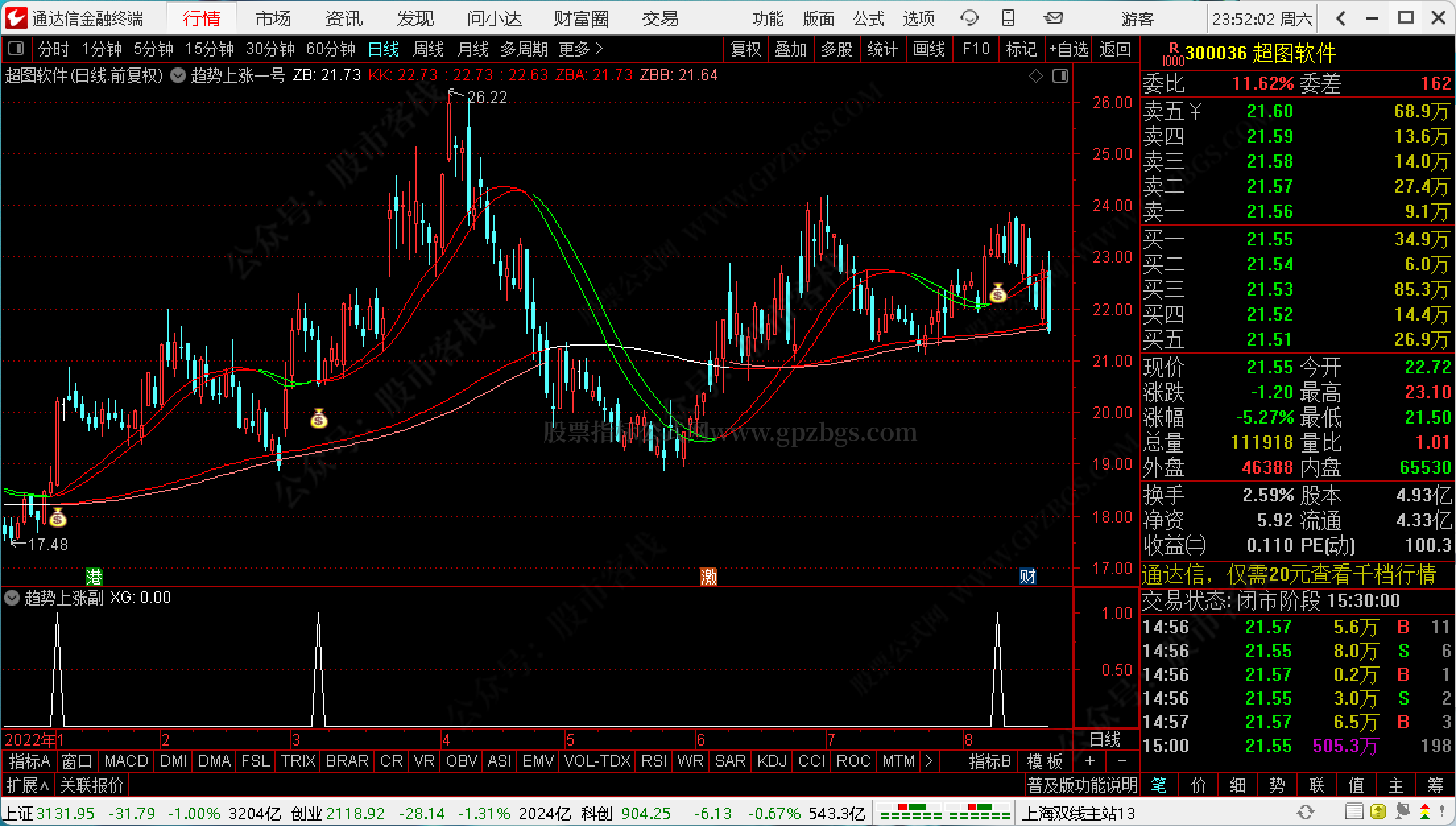Open the mail message icon
The image size is (1456, 826).
(x=1054, y=18)
